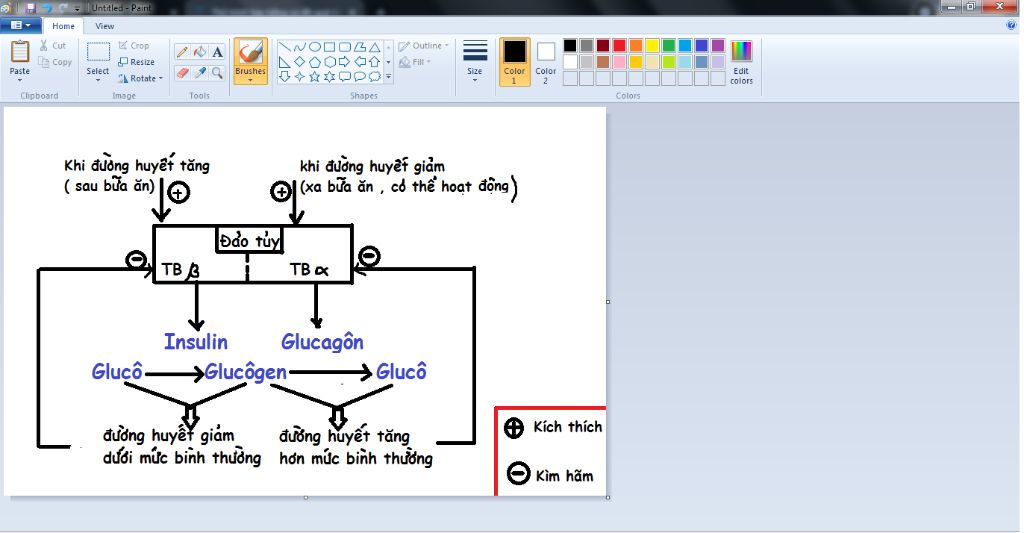The image size is (1024, 533).
Task: Pick the Rounded rectangle shape
Action: click(x=345, y=47)
